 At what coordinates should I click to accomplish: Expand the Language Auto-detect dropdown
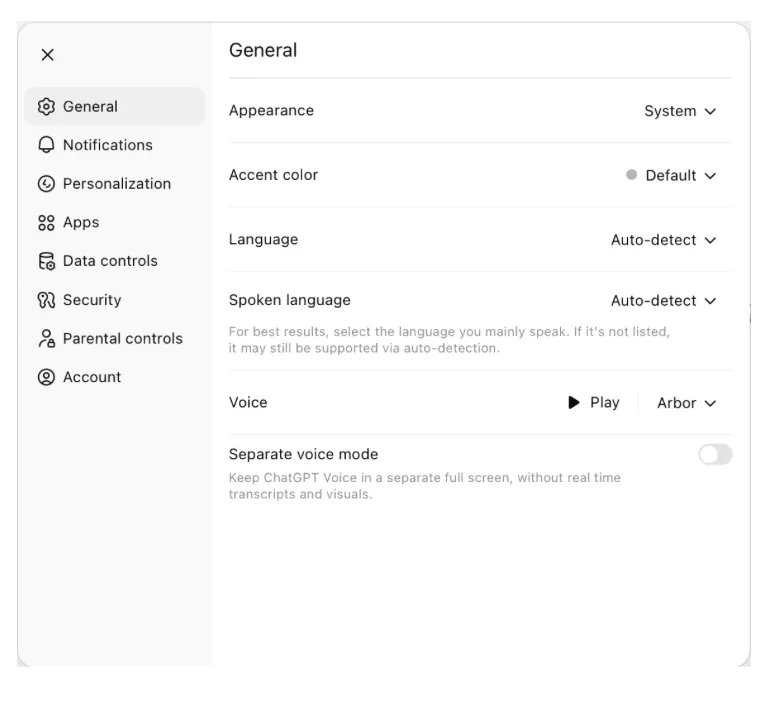[x=664, y=240]
